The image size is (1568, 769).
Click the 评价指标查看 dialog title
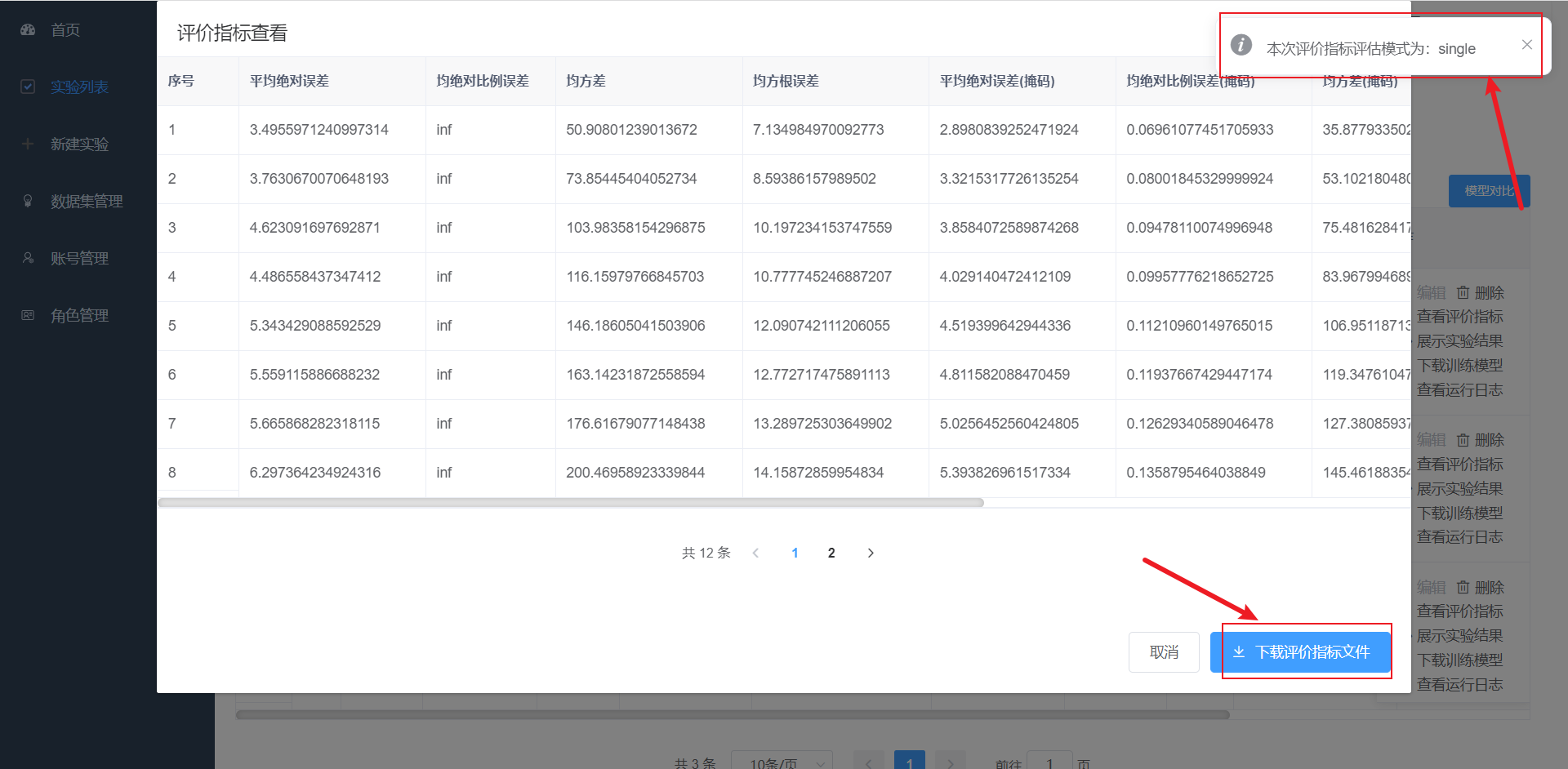pyautogui.click(x=233, y=33)
